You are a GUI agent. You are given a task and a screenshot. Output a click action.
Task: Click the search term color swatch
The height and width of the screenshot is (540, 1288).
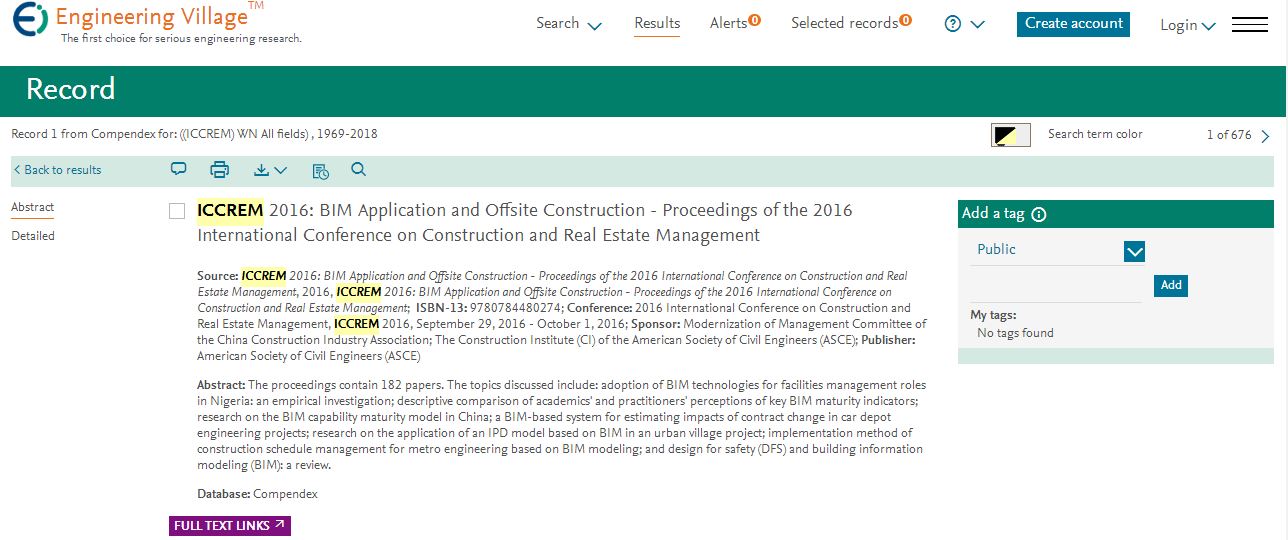pyautogui.click(x=1010, y=135)
